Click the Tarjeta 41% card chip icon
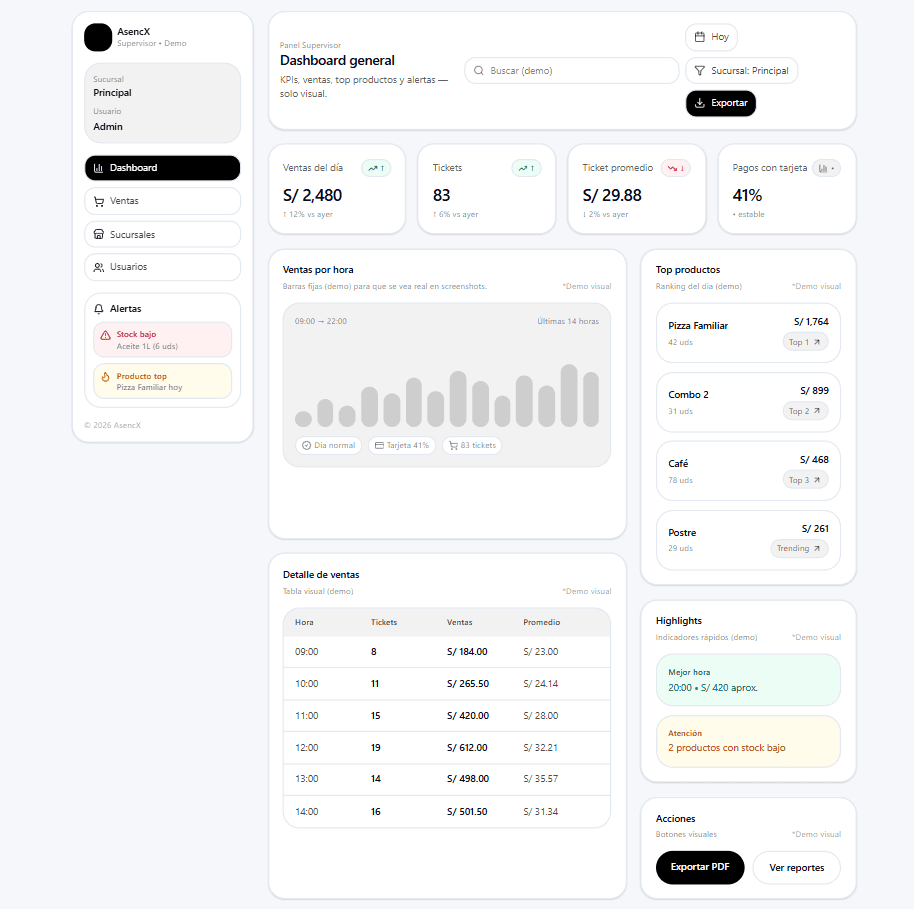The height and width of the screenshot is (909, 914). point(376,445)
